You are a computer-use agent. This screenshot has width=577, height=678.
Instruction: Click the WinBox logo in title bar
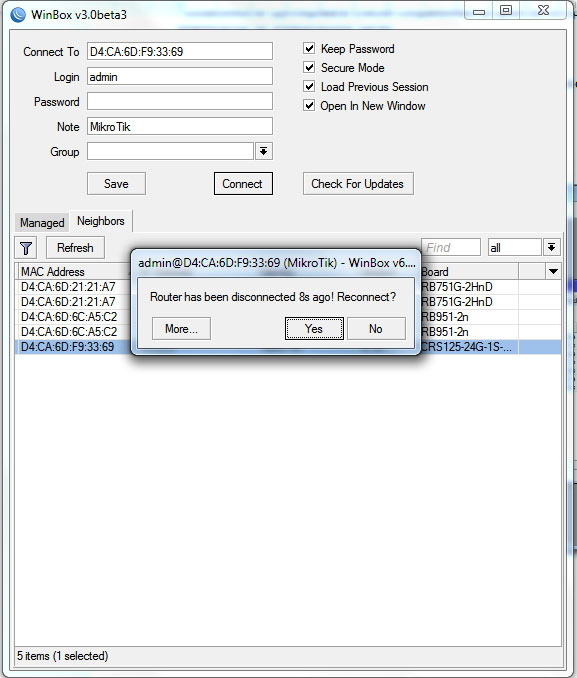coord(18,14)
